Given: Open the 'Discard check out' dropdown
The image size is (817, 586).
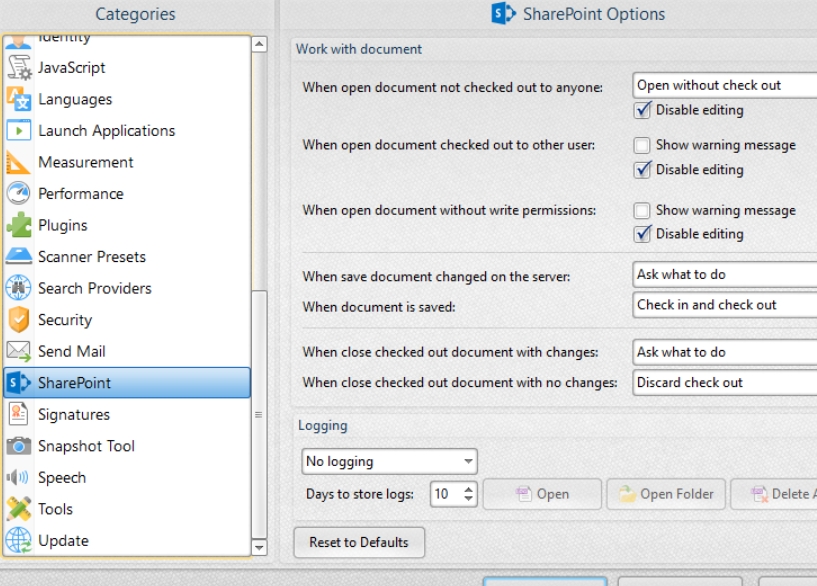Looking at the screenshot, I should 725,382.
